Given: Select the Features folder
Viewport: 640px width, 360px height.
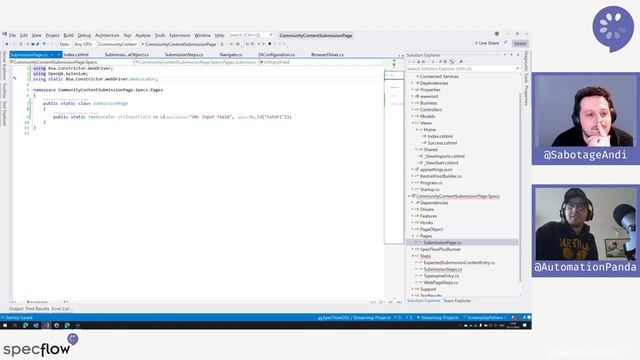Looking at the screenshot, I should tap(429, 216).
